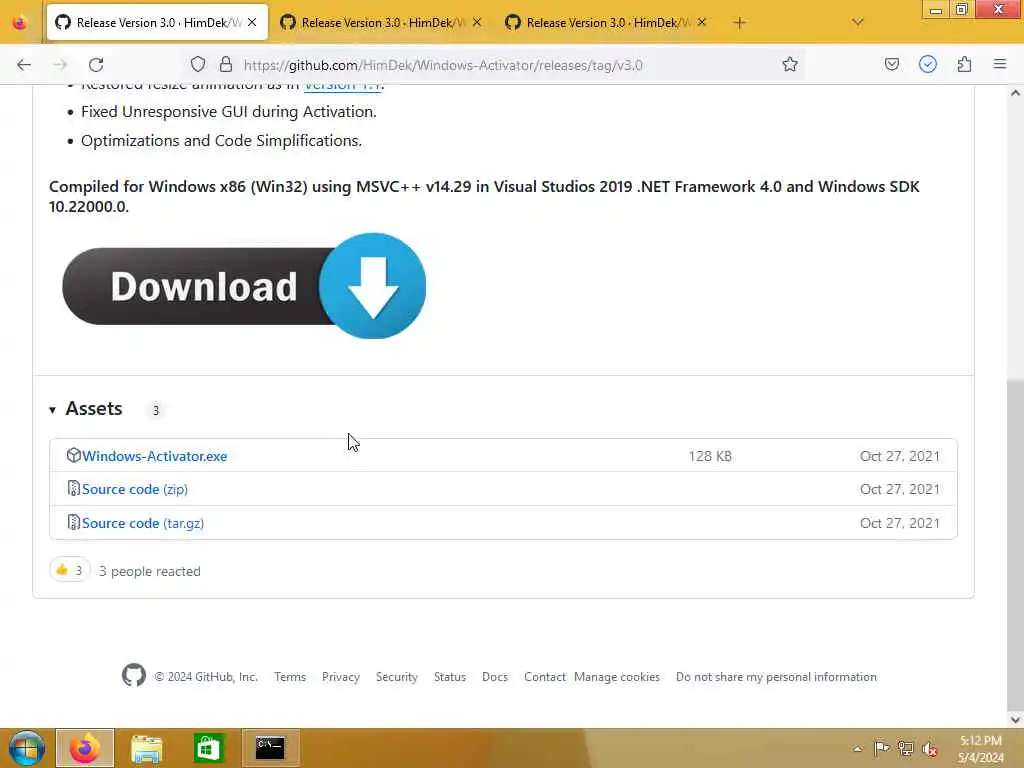The height and width of the screenshot is (768, 1024).
Task: Bookmark this page with the star icon
Action: coord(790,64)
